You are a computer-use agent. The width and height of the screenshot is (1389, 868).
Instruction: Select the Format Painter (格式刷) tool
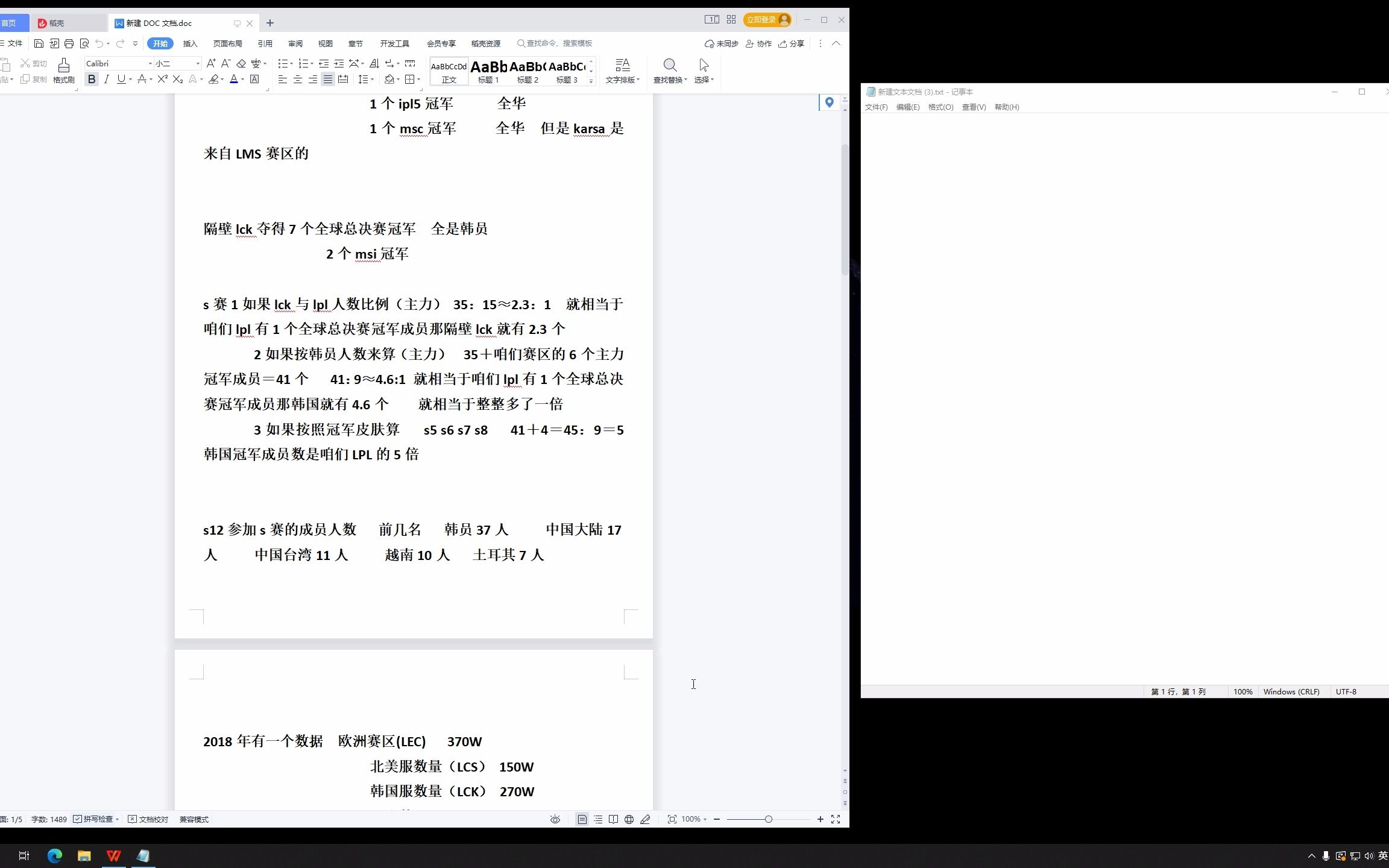pyautogui.click(x=63, y=71)
